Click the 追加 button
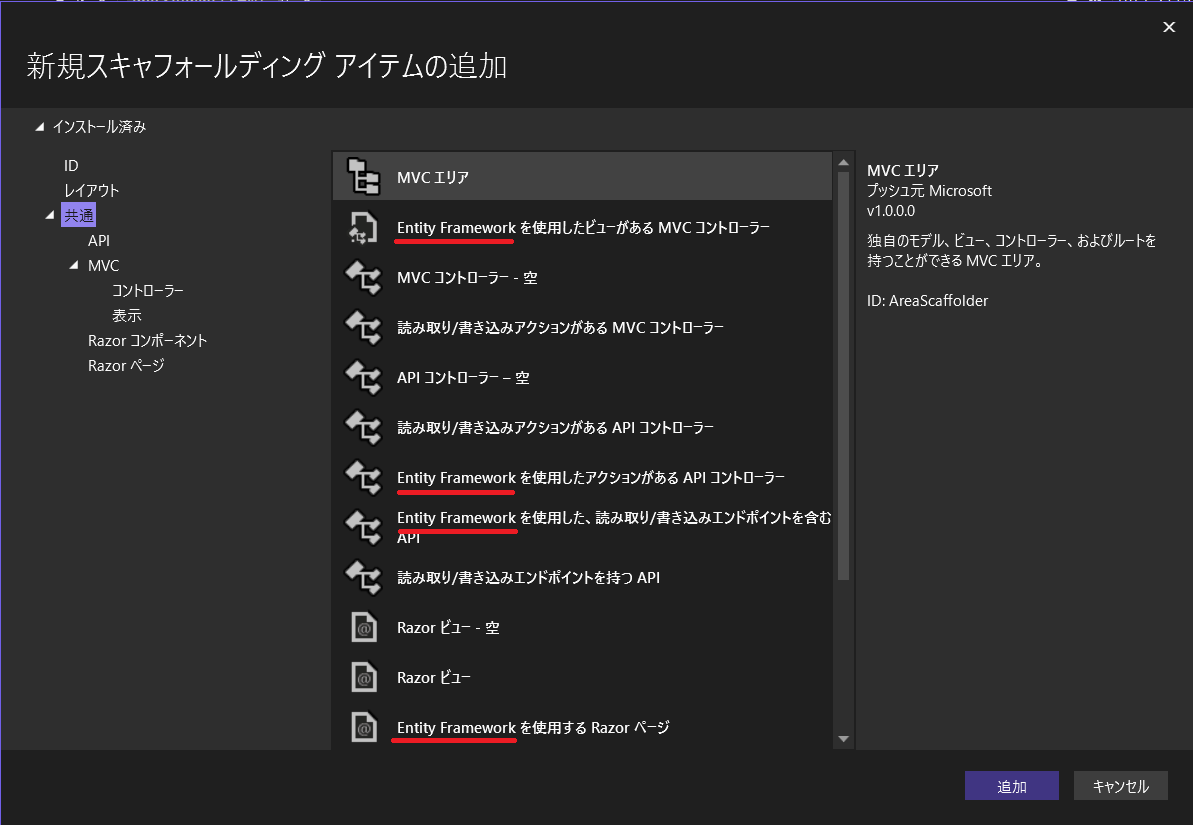Image resolution: width=1193 pixels, height=825 pixels. [1011, 785]
